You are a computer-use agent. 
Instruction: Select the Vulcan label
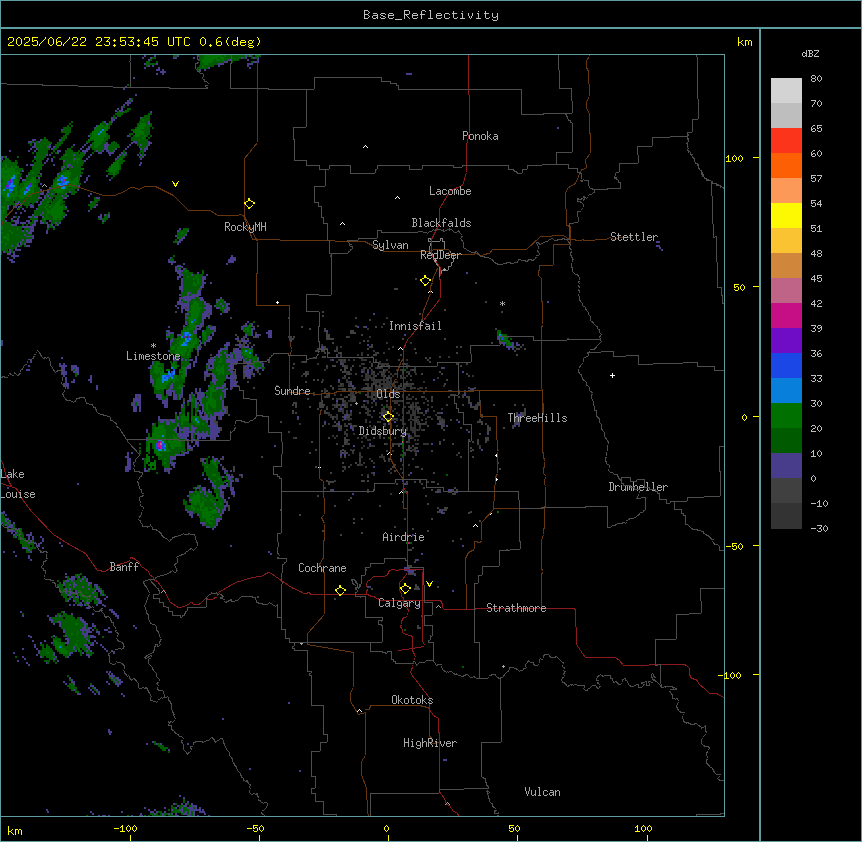click(543, 792)
